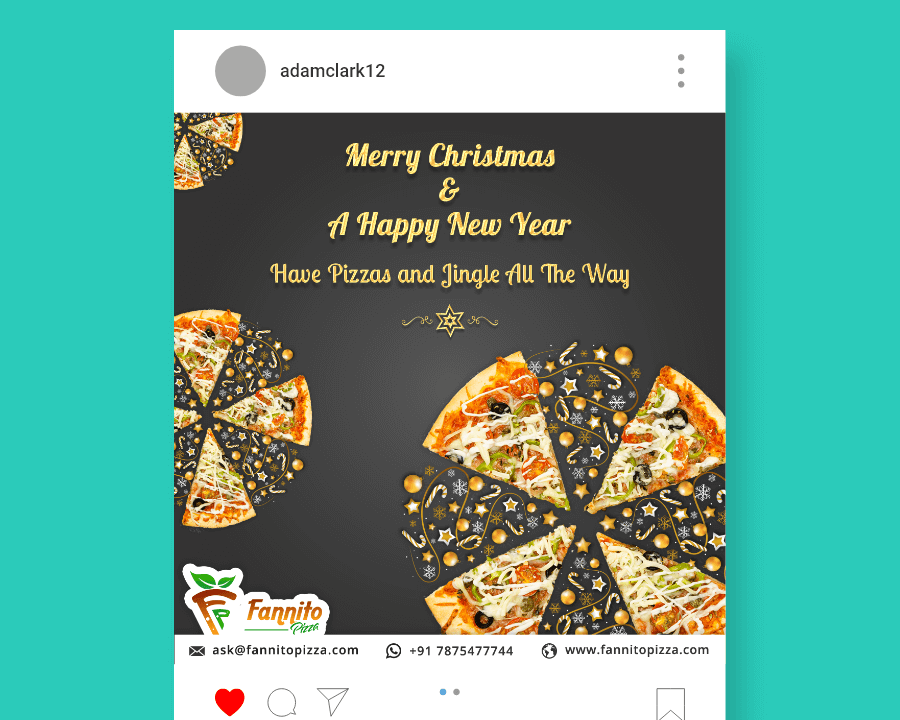This screenshot has width=900, height=720.
Task: Share post via paper plane icon
Action: 333,701
